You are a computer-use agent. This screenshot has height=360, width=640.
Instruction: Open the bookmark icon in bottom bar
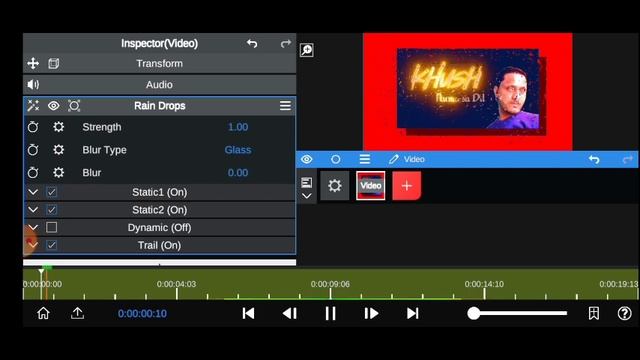coord(593,313)
